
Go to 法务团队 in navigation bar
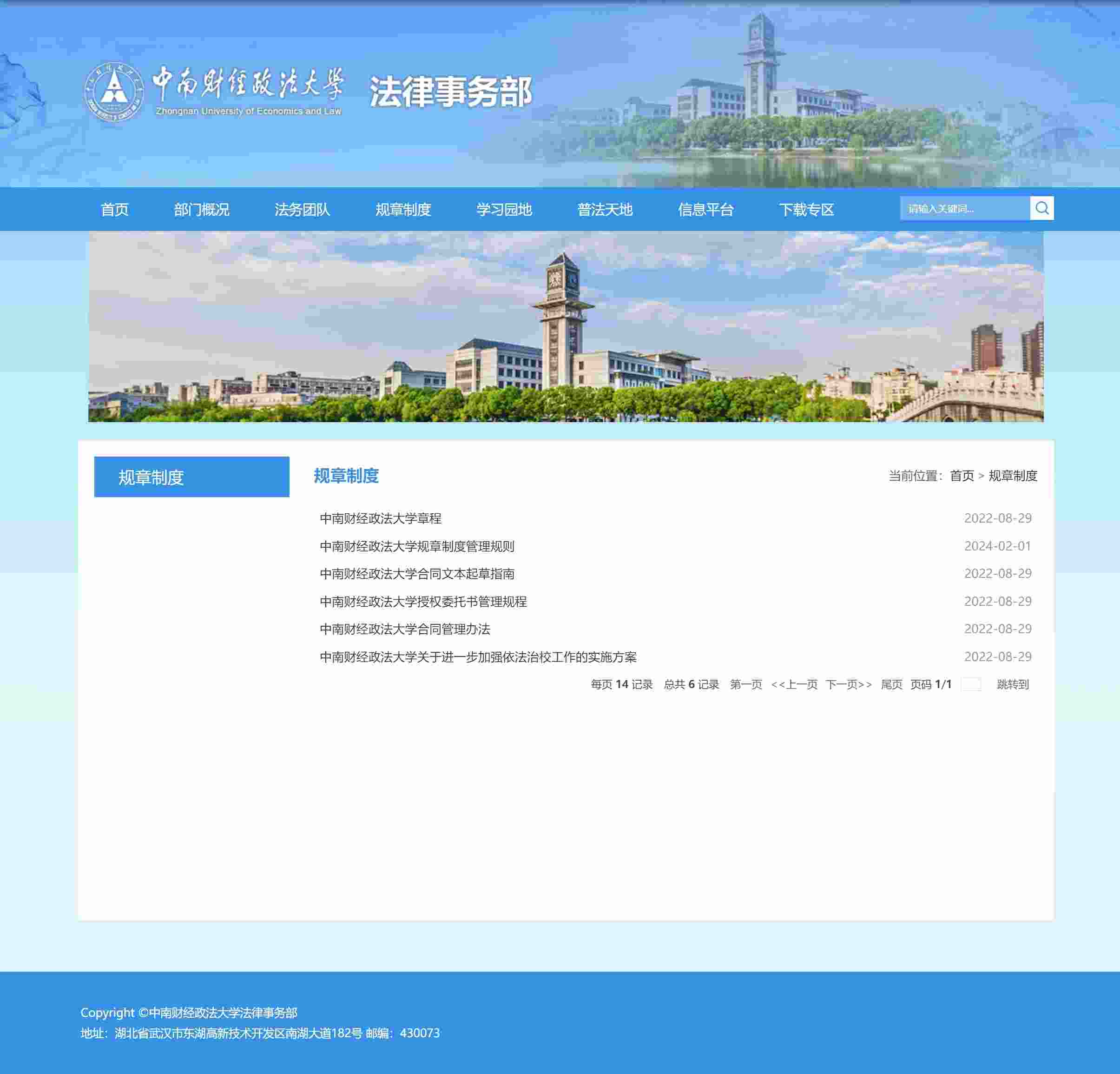coord(302,209)
